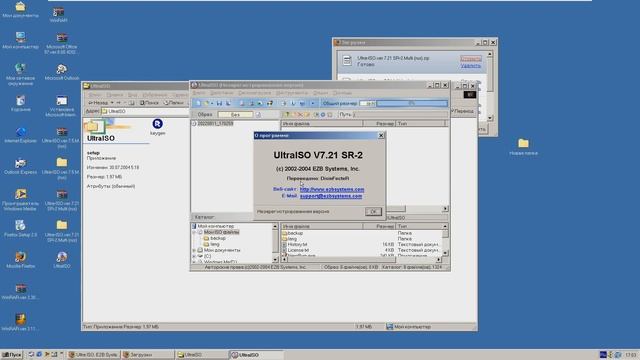The width and height of the screenshot is (640, 360).
Task: Click the total size progress bar in UltraISO
Action: [411, 103]
